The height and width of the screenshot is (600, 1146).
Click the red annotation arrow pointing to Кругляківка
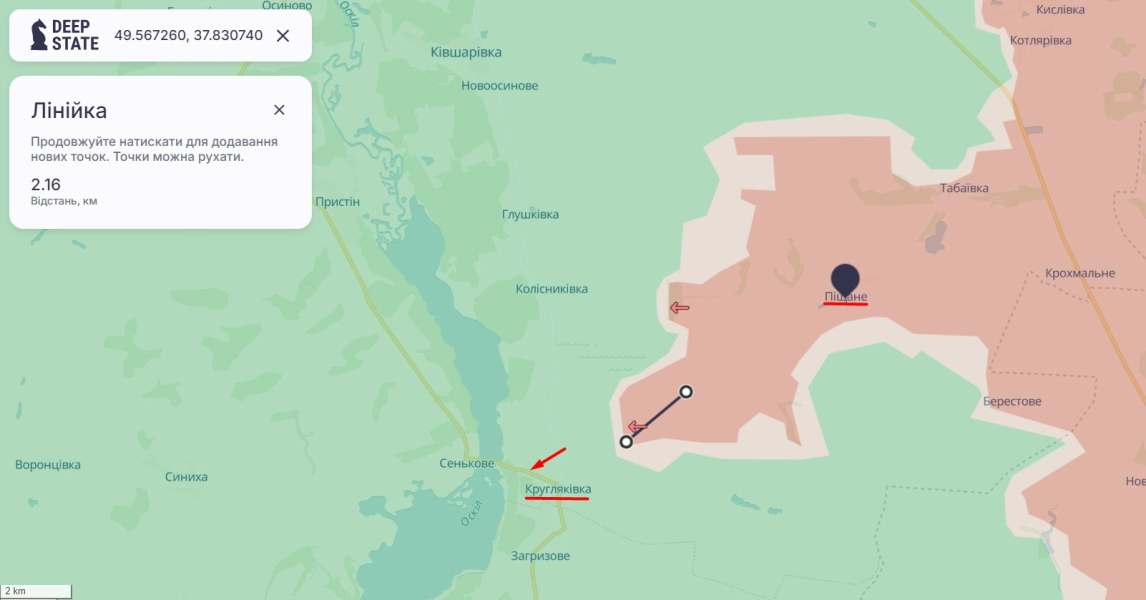(x=548, y=459)
